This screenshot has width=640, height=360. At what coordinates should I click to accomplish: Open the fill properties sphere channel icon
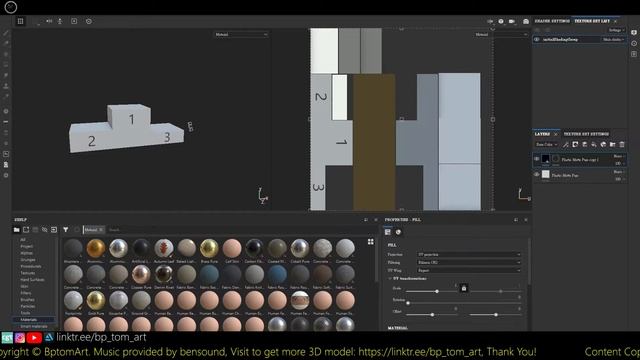click(398, 232)
